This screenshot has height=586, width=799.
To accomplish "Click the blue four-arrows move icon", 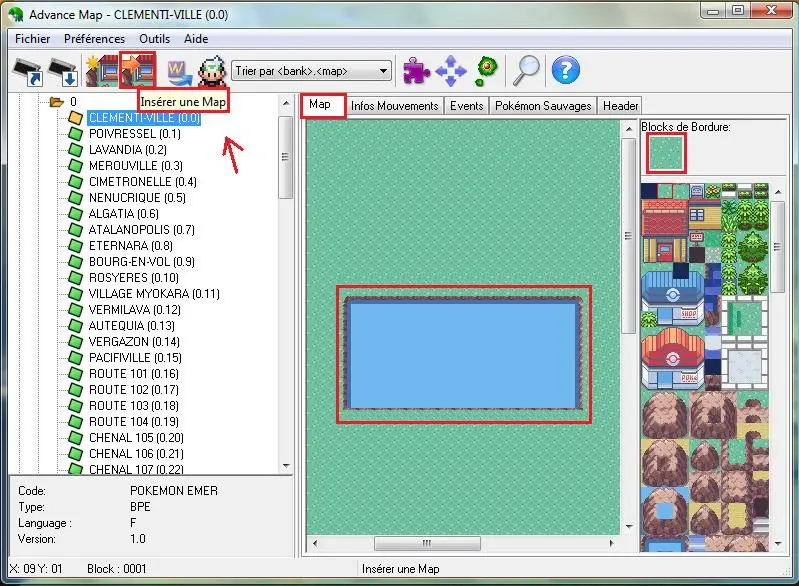I will pyautogui.click(x=451, y=70).
